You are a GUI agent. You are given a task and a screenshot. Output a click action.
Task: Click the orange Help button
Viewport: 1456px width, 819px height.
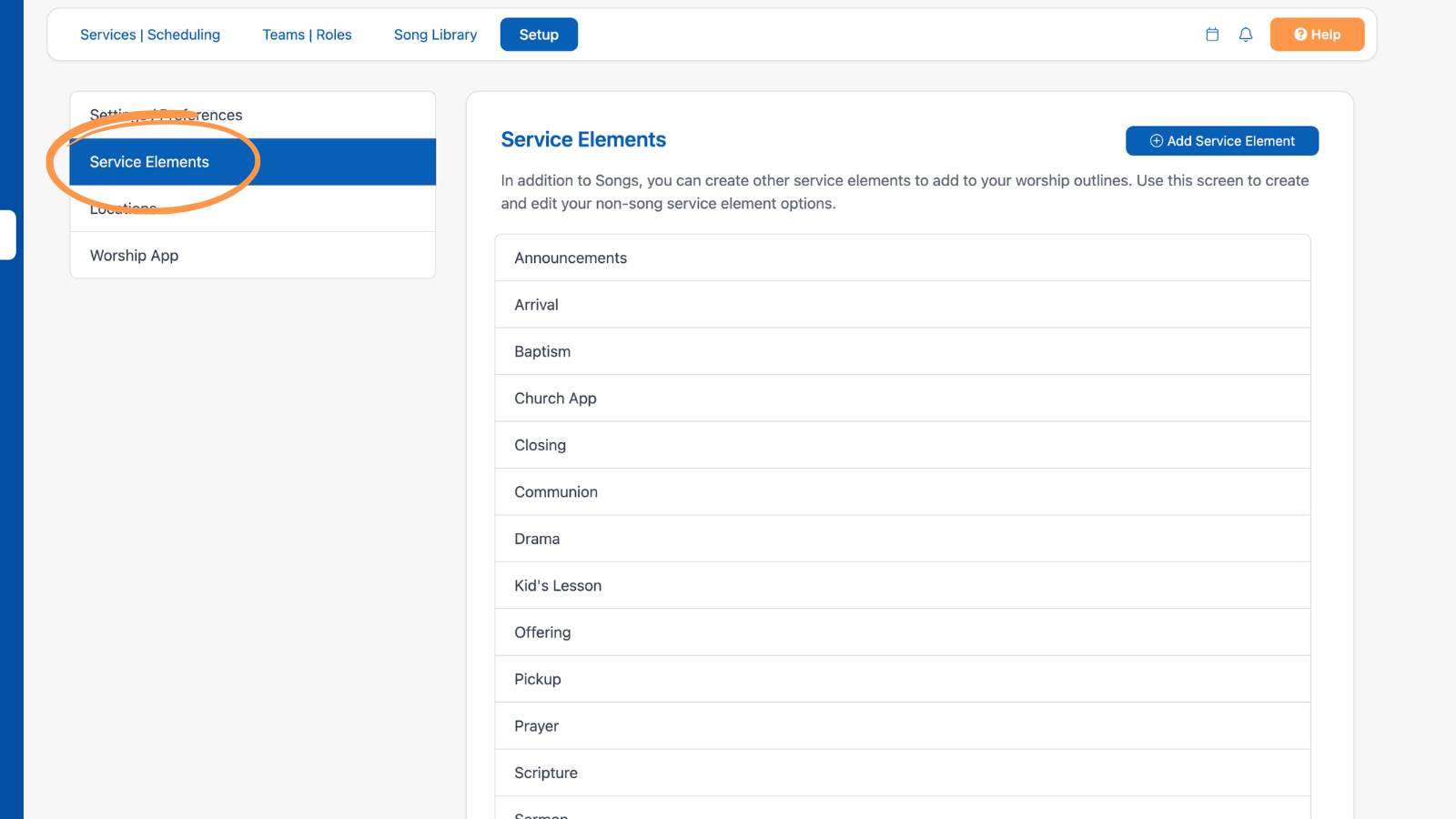1317,35
